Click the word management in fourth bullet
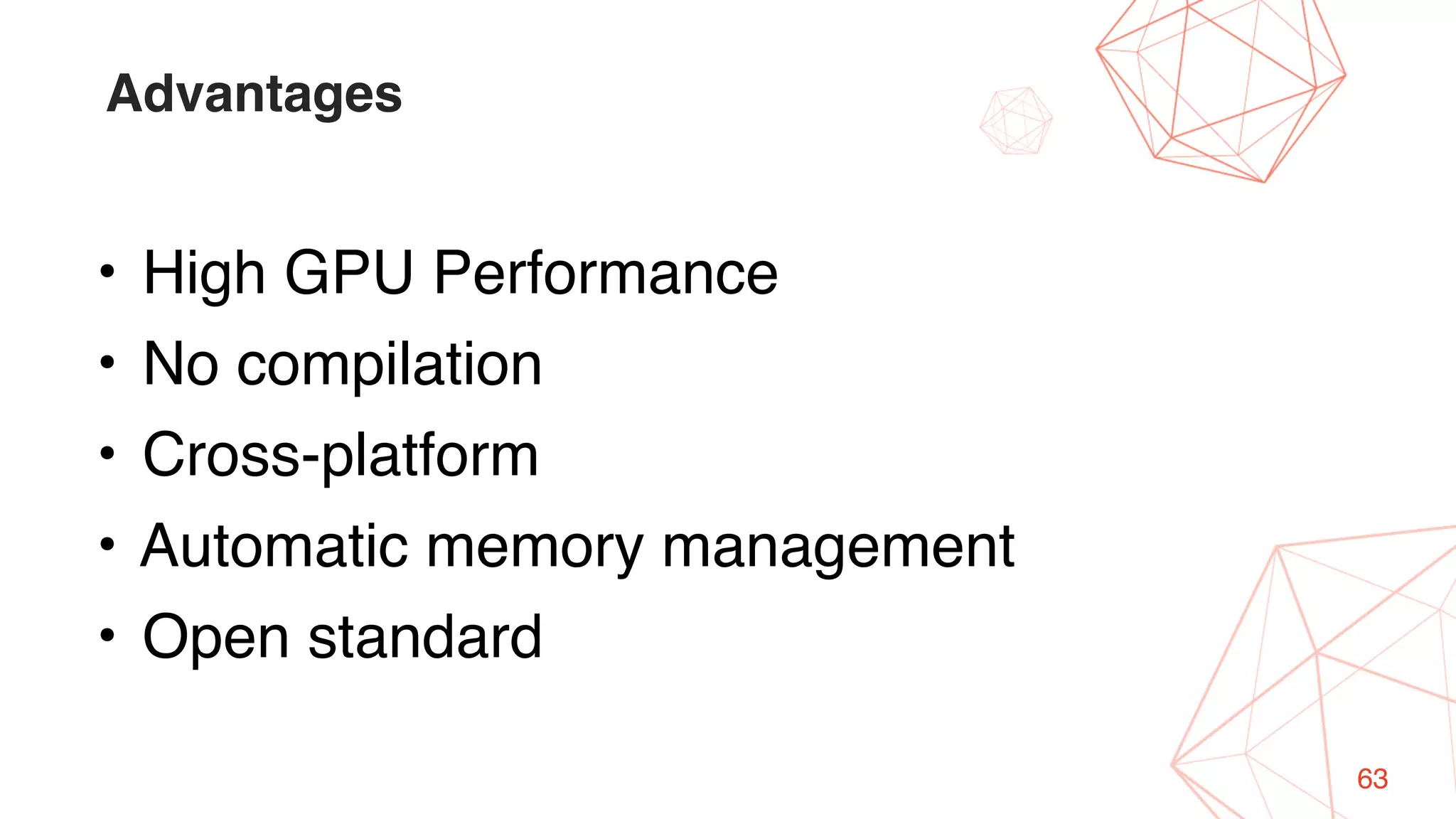 click(x=838, y=546)
